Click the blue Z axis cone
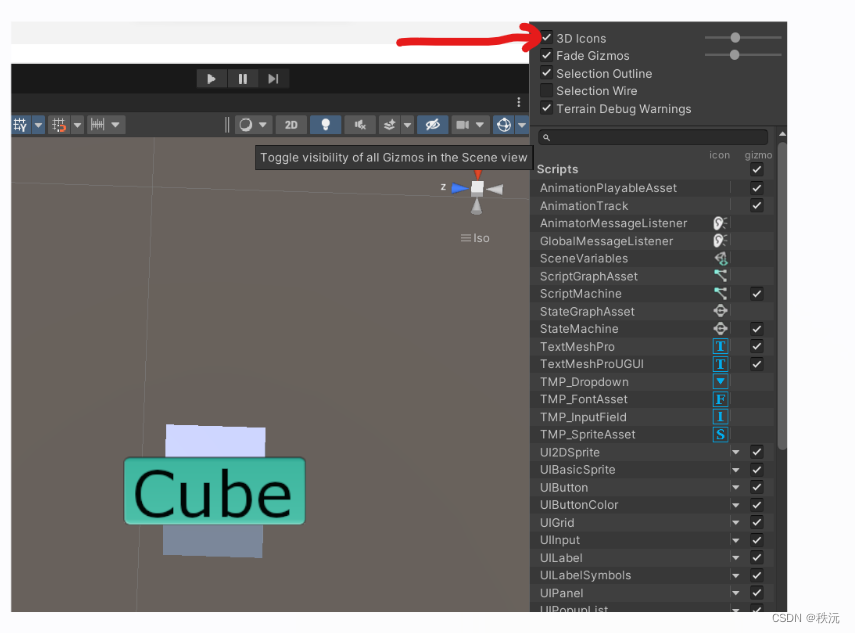 click(460, 189)
